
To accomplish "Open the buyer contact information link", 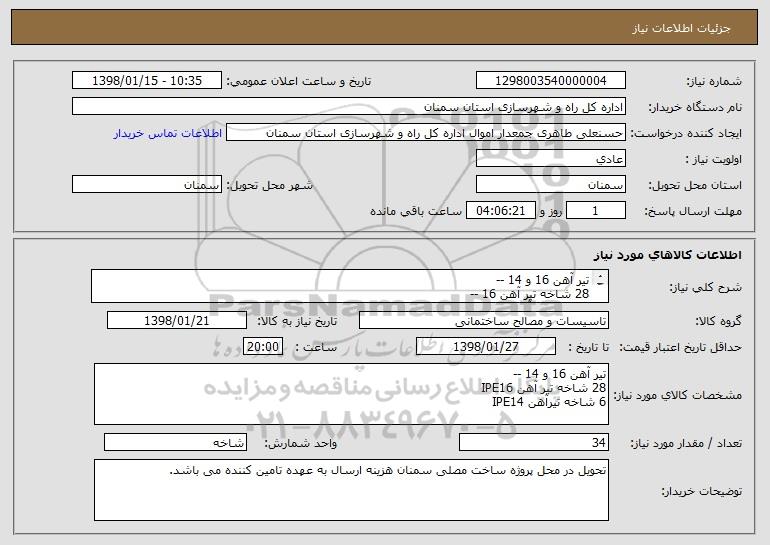I will 168,133.
